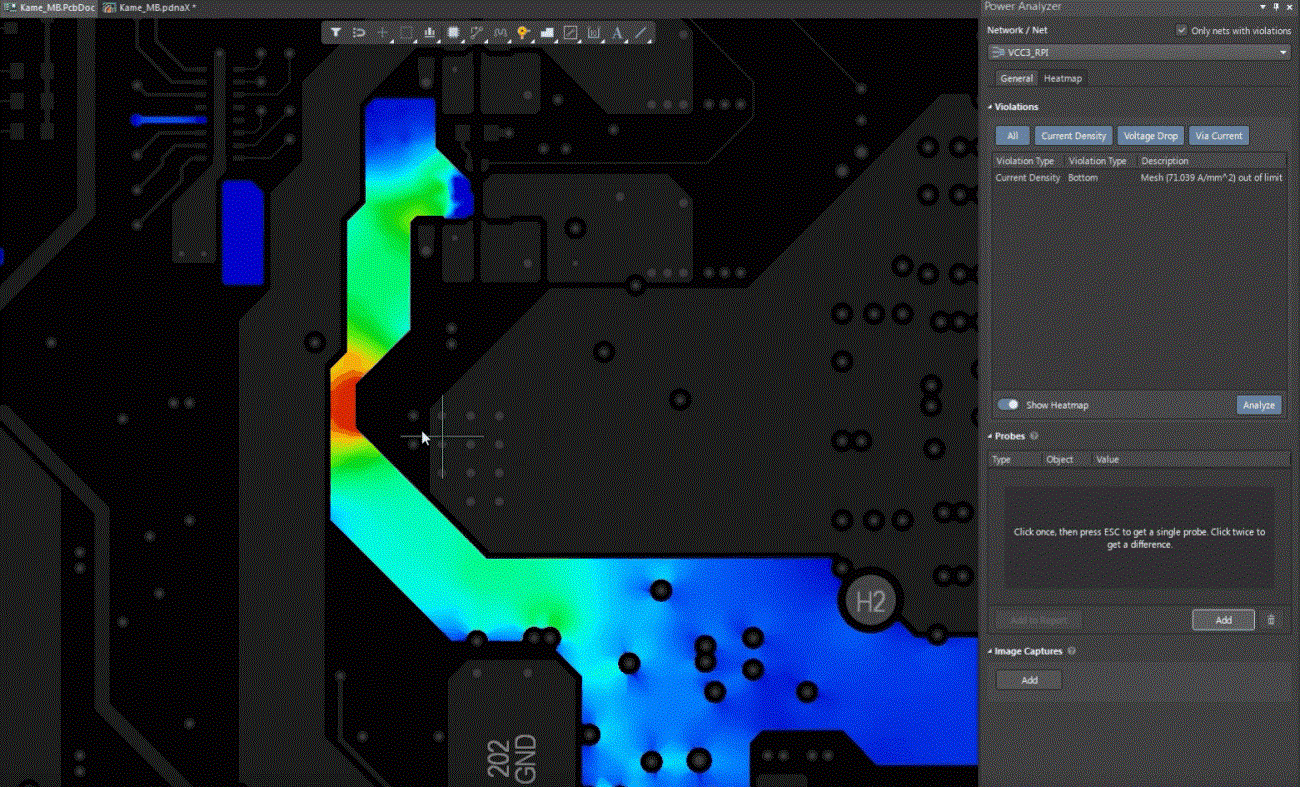Switch to the General tab
This screenshot has width=1300, height=787.
pos(1016,77)
